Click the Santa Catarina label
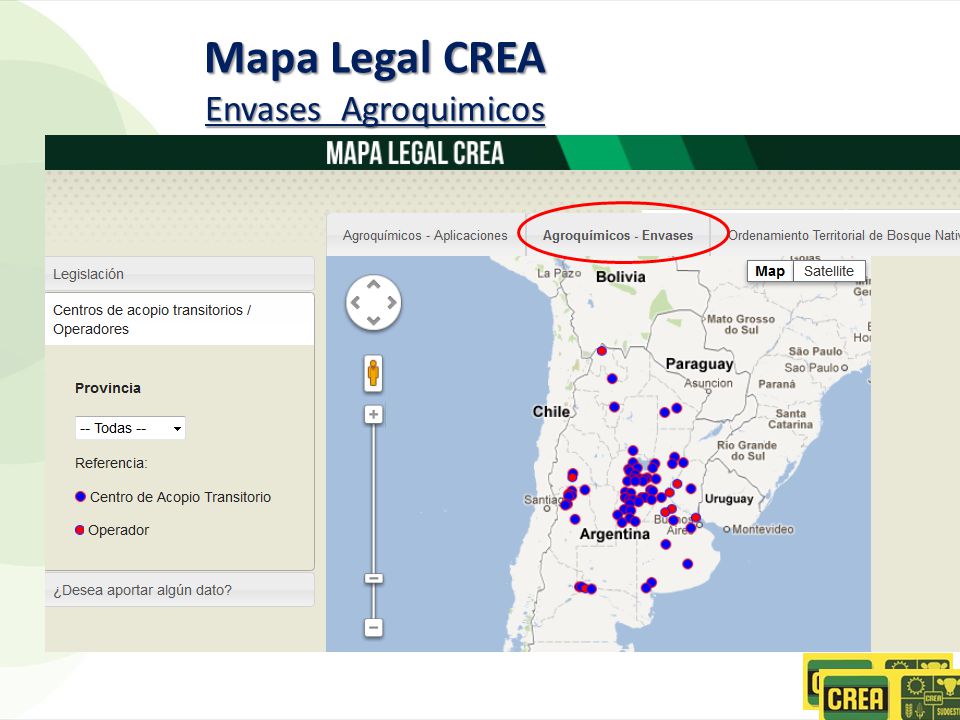The height and width of the screenshot is (720, 960). click(790, 419)
